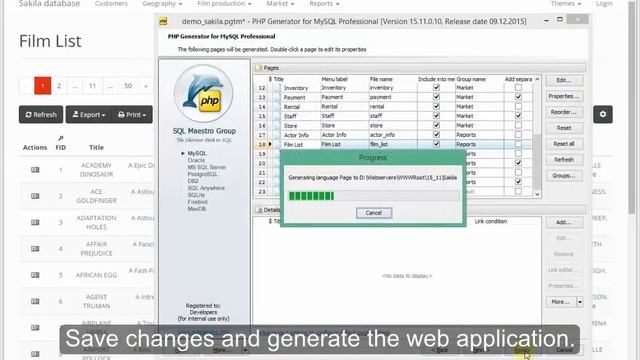Click the Edit... button for pages
The width and height of the screenshot is (640, 360).
pos(564,80)
